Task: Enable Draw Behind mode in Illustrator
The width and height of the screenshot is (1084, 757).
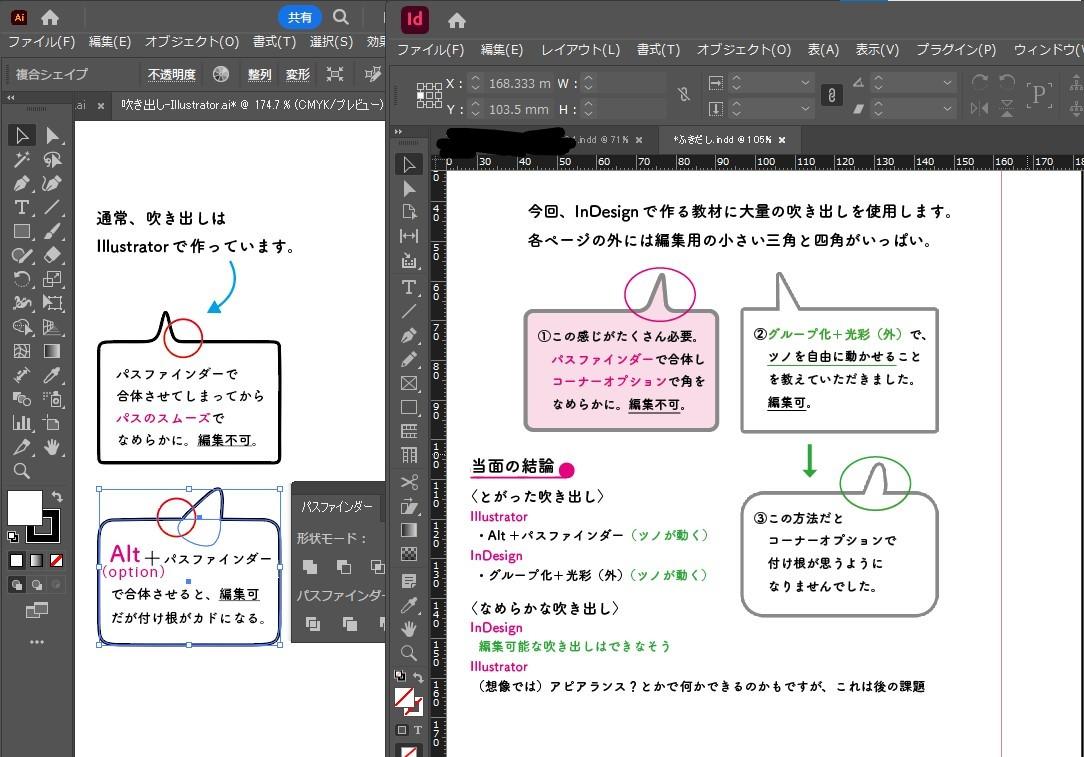Action: pyautogui.click(x=37, y=585)
